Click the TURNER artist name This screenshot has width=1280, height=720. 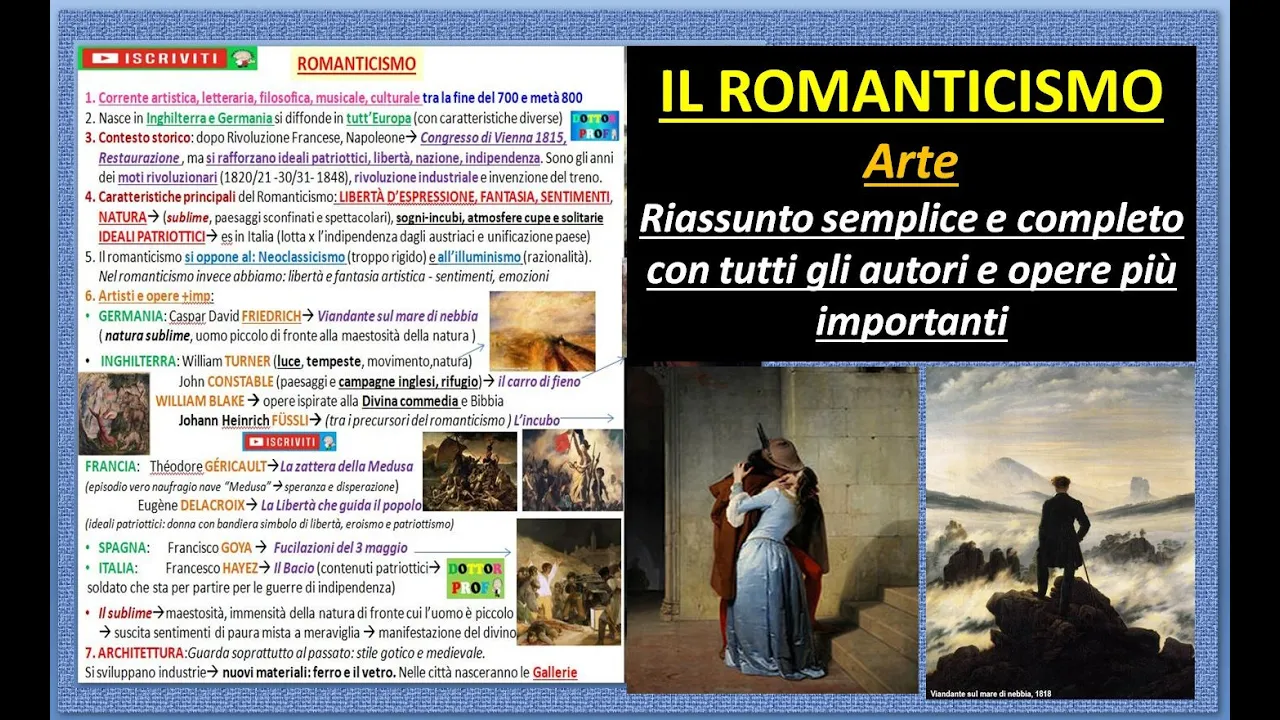245,361
